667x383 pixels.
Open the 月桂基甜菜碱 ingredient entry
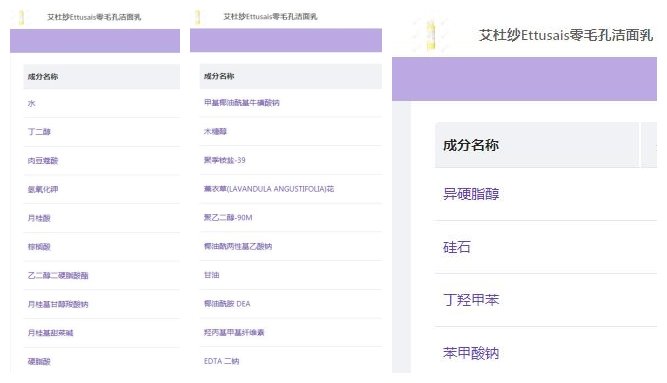click(50, 333)
